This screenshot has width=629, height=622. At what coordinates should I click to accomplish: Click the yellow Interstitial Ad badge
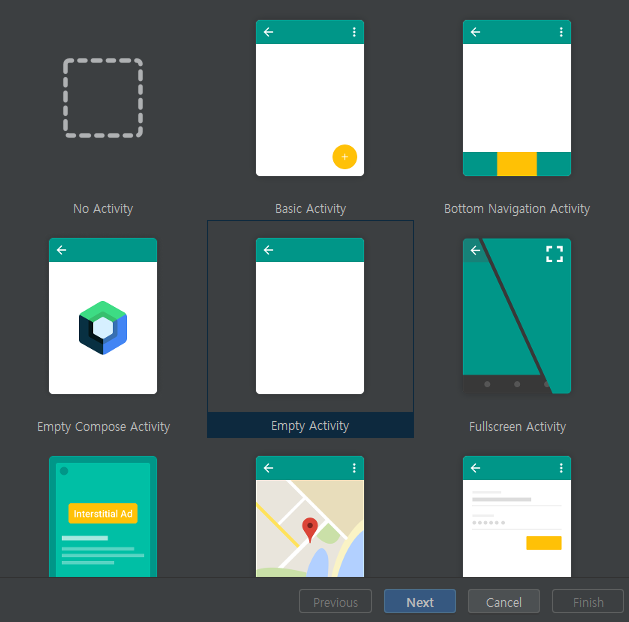click(x=103, y=513)
